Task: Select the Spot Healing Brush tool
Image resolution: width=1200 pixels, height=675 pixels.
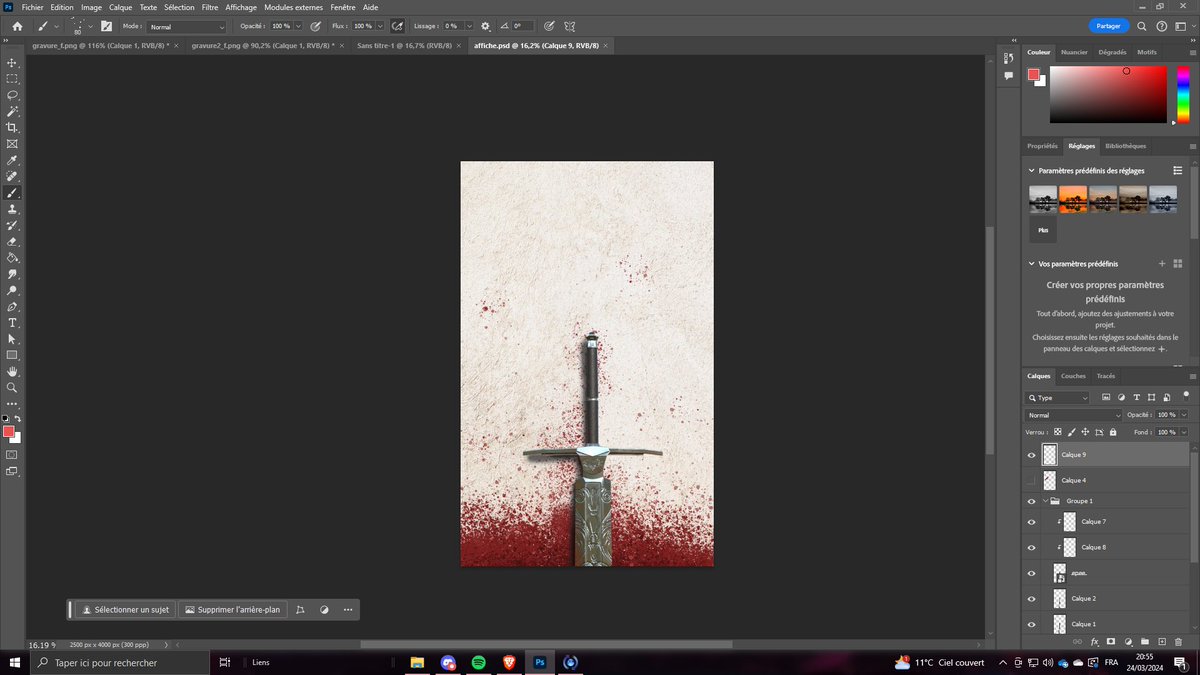Action: pyautogui.click(x=12, y=176)
